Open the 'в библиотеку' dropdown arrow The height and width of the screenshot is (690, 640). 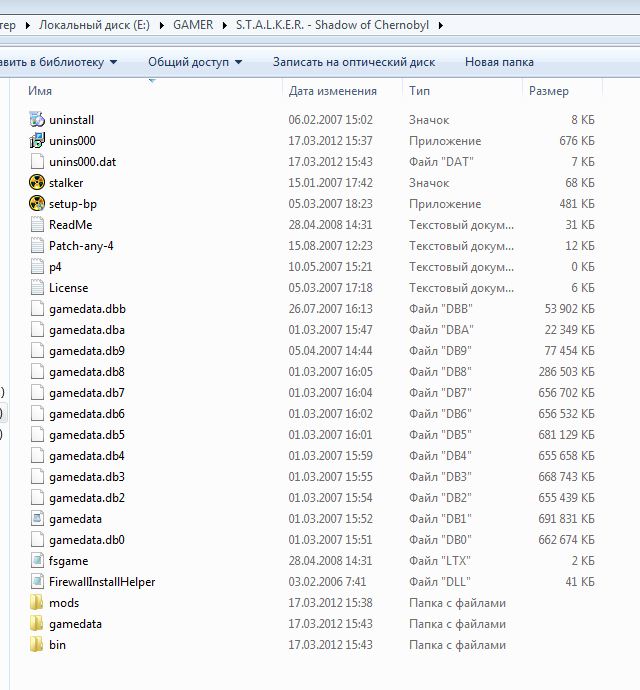(114, 62)
